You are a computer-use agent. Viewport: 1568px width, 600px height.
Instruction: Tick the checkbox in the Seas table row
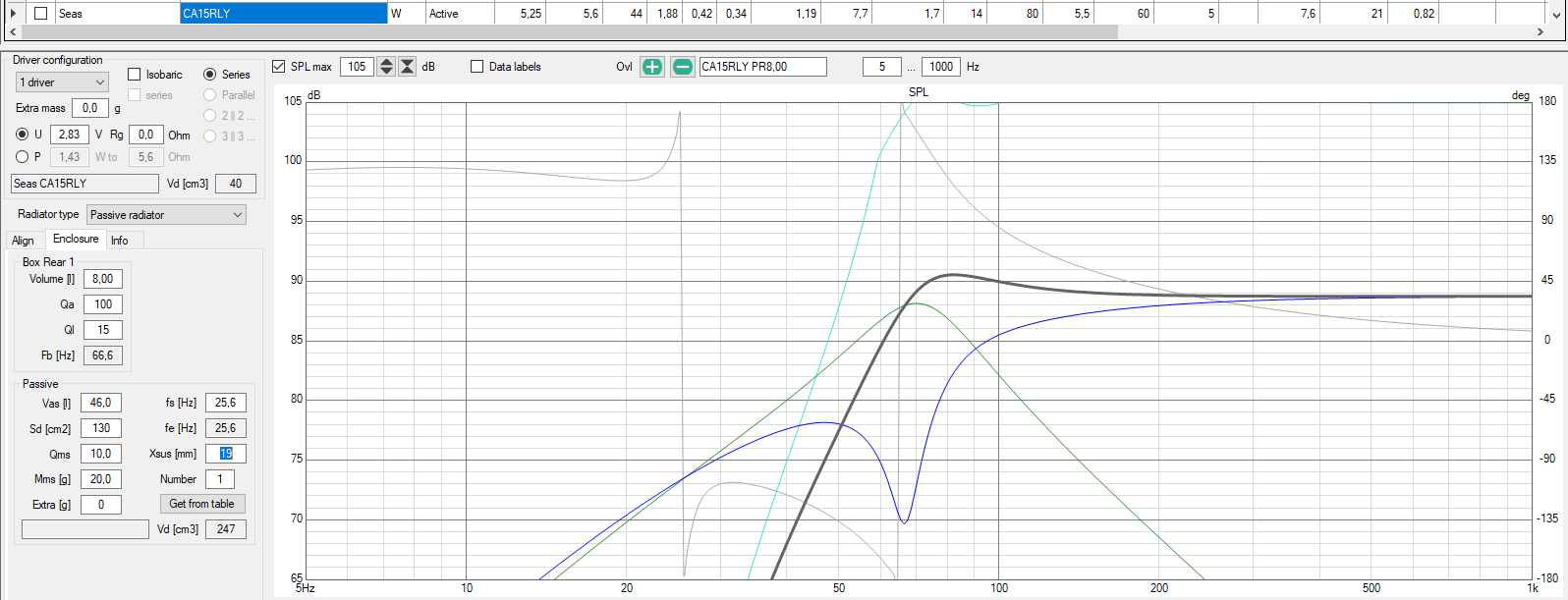(x=40, y=14)
